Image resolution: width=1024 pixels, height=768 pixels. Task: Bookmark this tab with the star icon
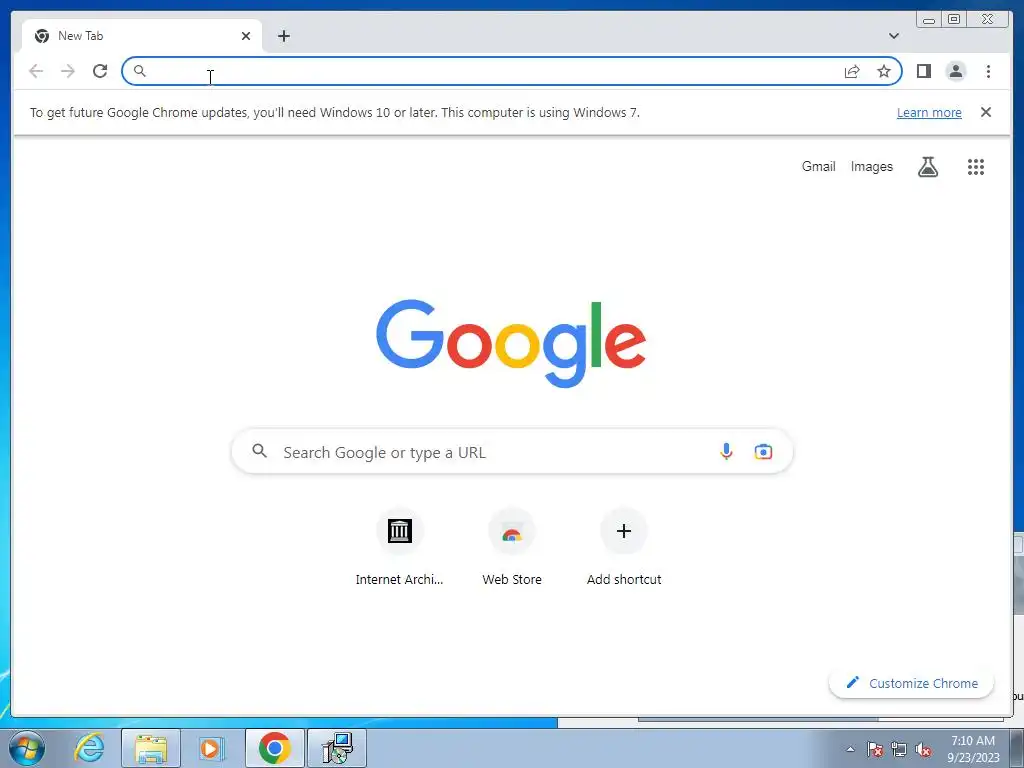884,71
